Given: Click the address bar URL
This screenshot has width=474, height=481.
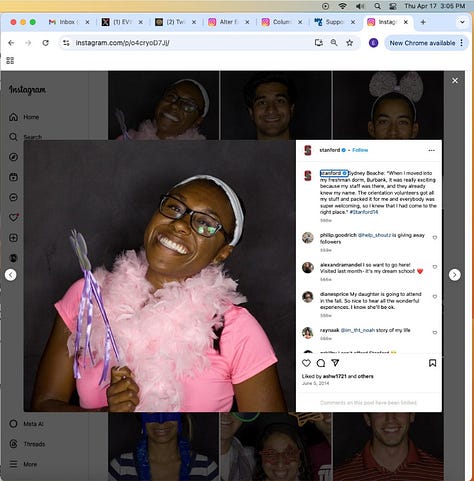Looking at the screenshot, I should click(122, 43).
